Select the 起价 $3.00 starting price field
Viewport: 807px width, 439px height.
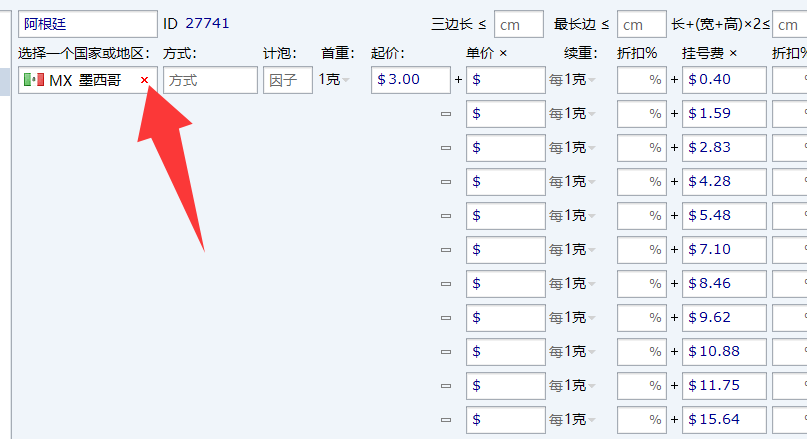coord(410,80)
